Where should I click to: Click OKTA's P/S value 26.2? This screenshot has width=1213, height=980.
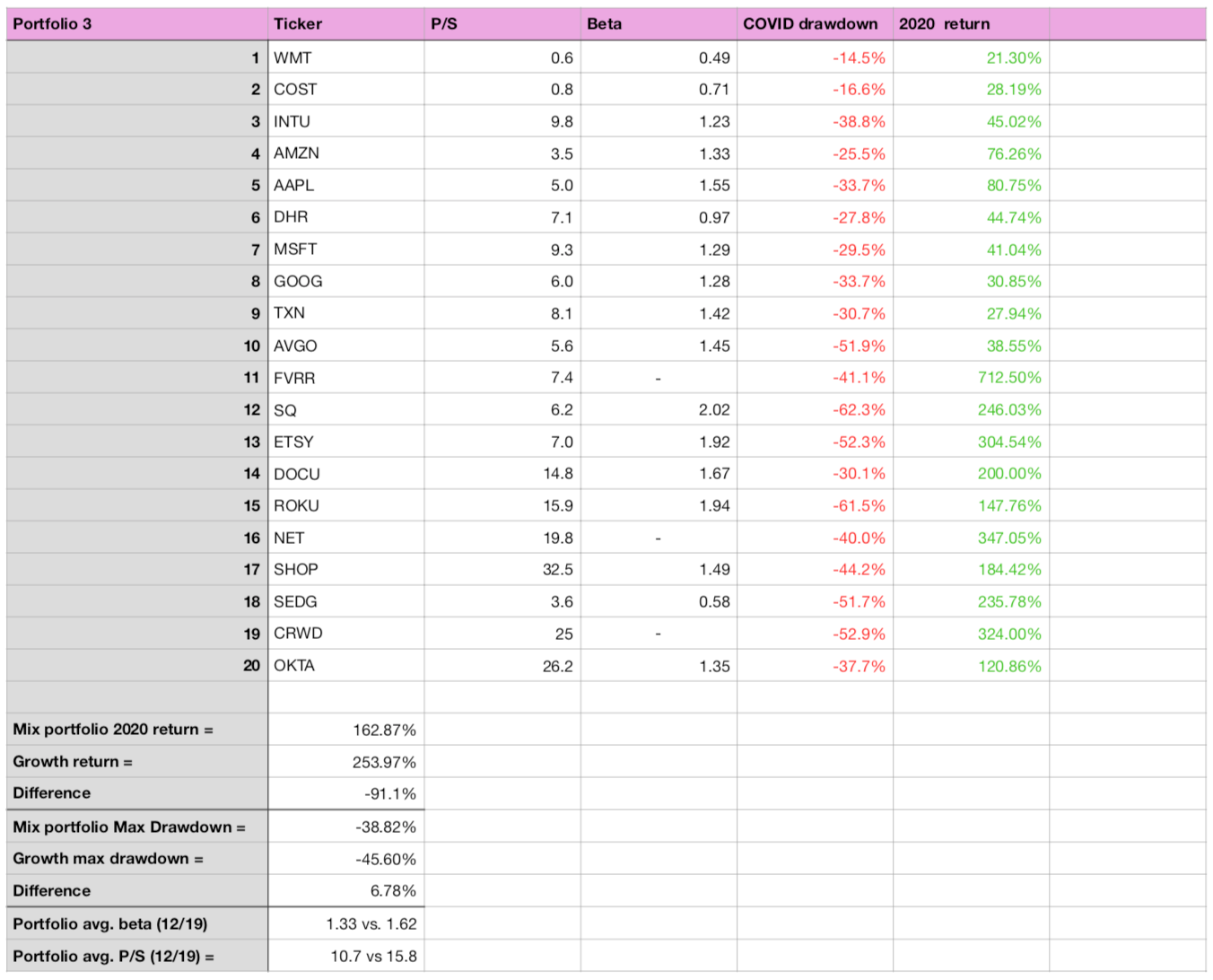(x=502, y=666)
